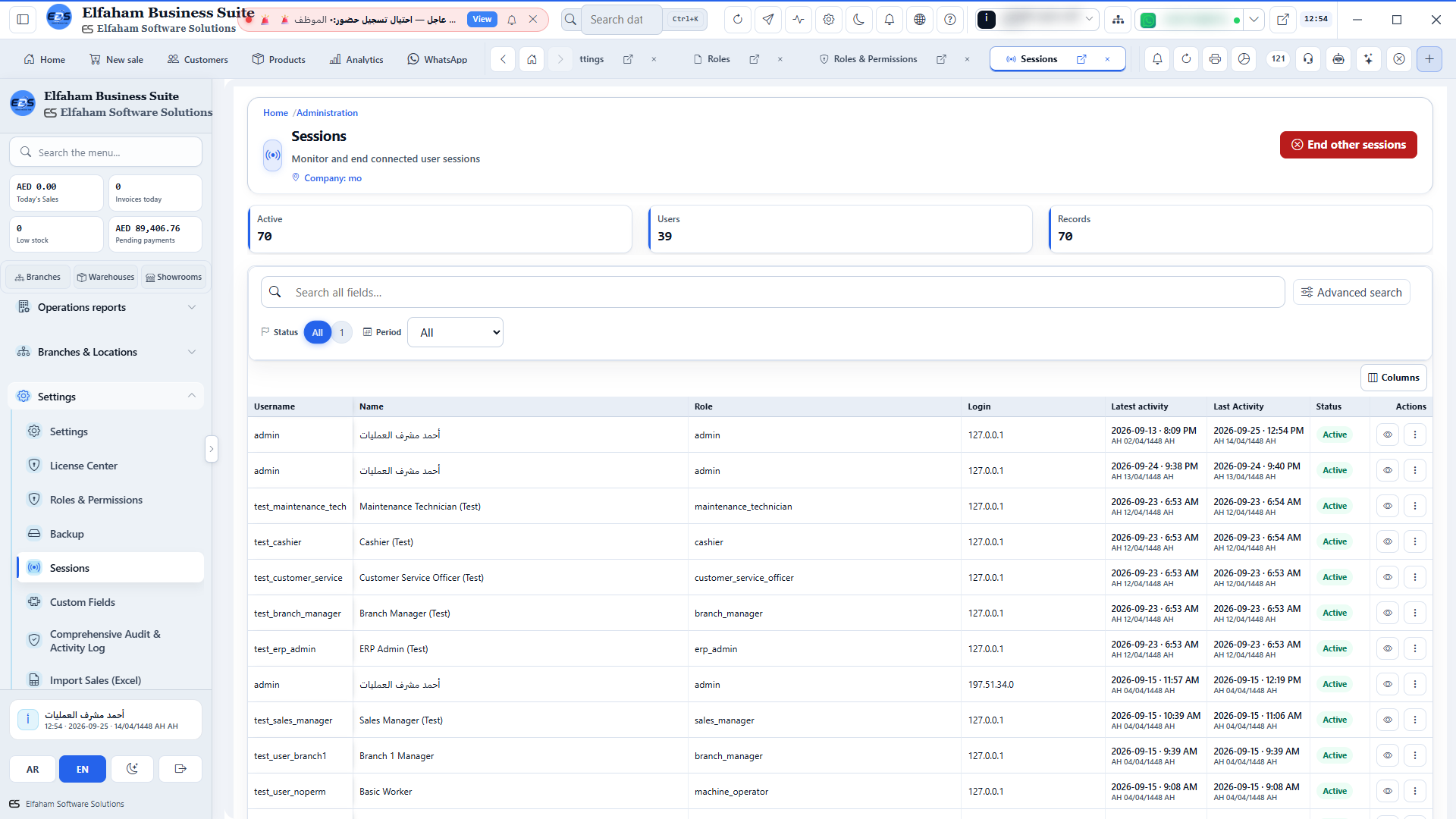Click the pie chart icon in tab toolbar
The width and height of the screenshot is (1456, 819).
(1244, 59)
